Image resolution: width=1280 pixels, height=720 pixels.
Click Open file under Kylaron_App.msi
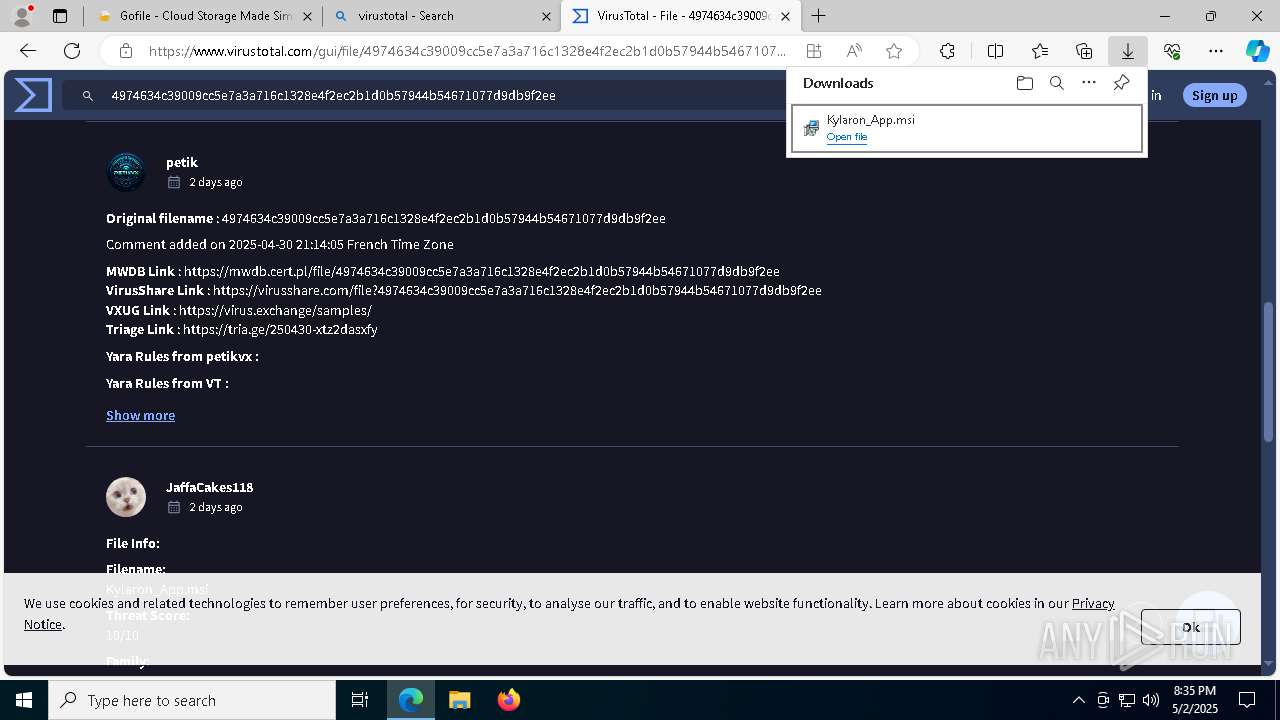pos(846,137)
